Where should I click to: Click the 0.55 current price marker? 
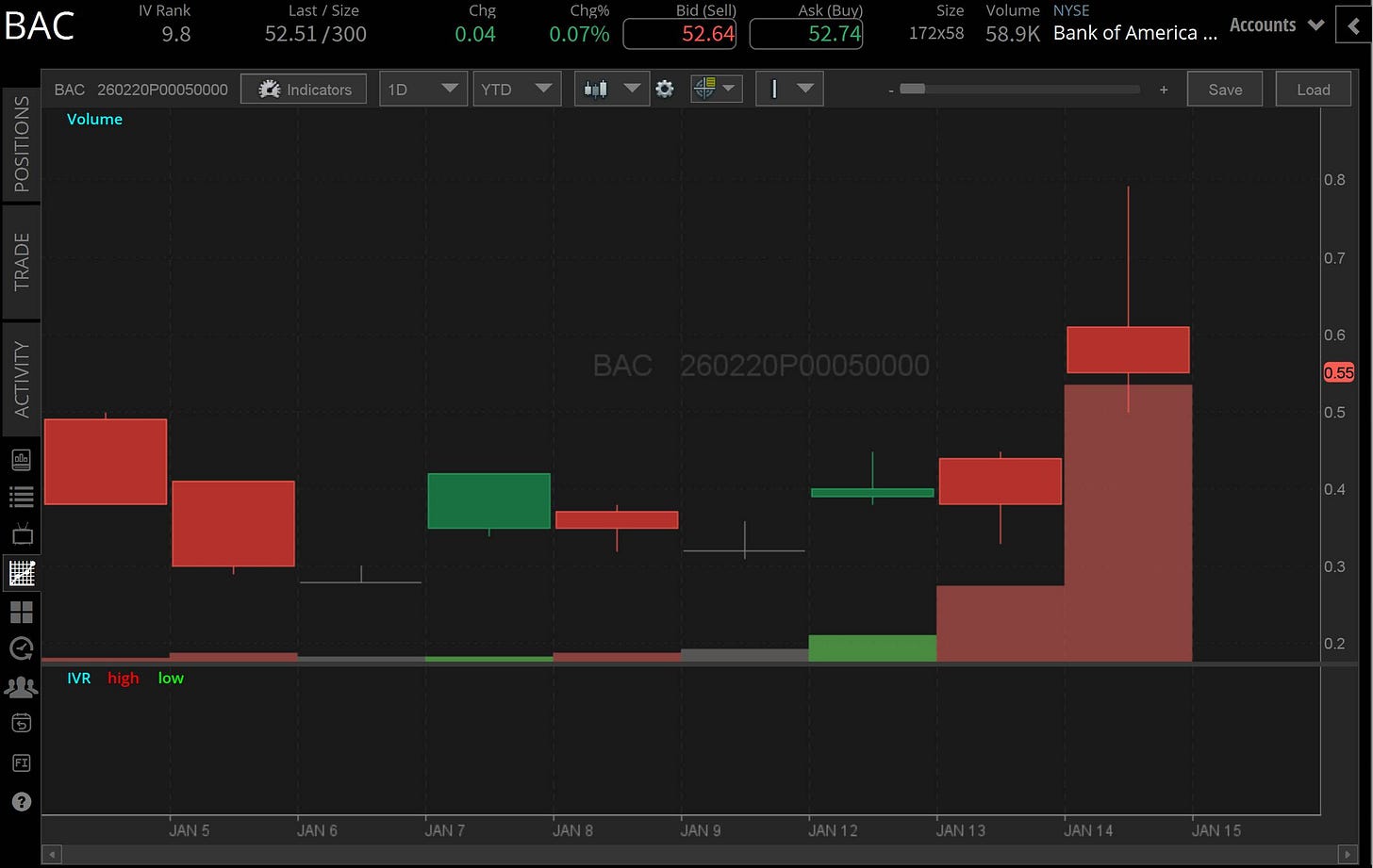(1339, 372)
